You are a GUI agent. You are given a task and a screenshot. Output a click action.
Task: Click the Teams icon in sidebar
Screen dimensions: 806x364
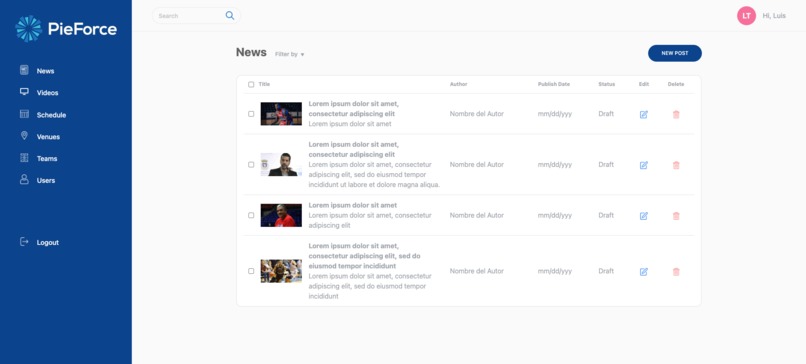tap(24, 158)
